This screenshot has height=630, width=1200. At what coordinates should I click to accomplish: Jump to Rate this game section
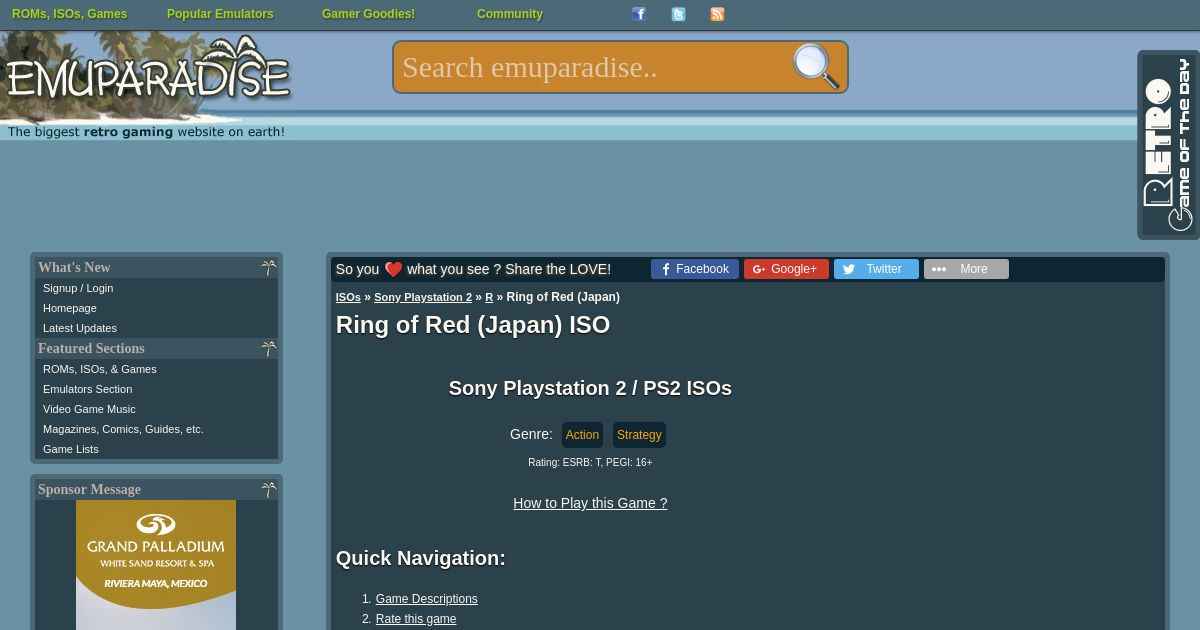[416, 619]
